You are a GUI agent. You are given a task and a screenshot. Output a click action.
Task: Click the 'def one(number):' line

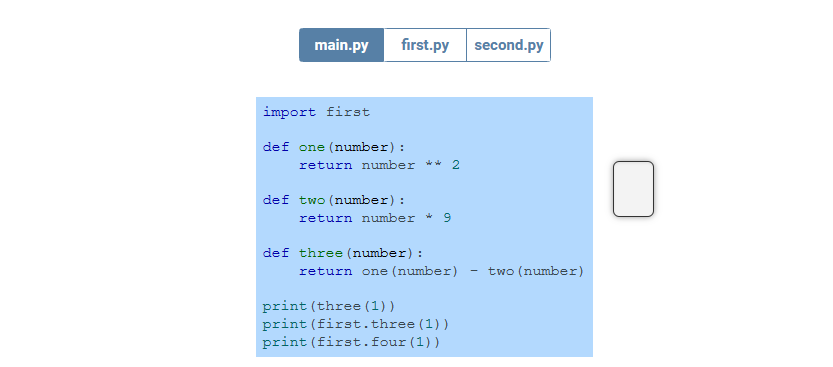coord(334,147)
